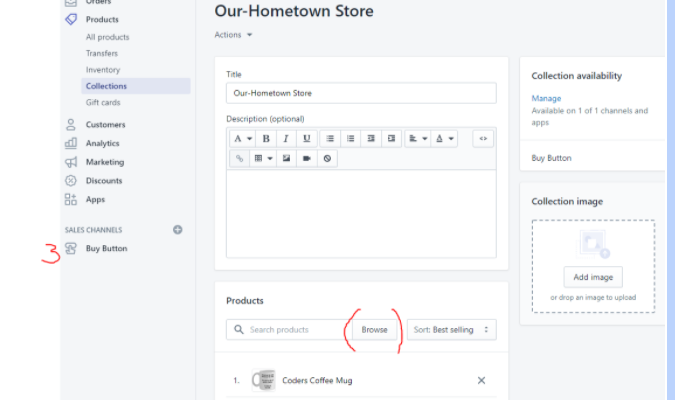
Task: Go to All products
Action: [108, 37]
